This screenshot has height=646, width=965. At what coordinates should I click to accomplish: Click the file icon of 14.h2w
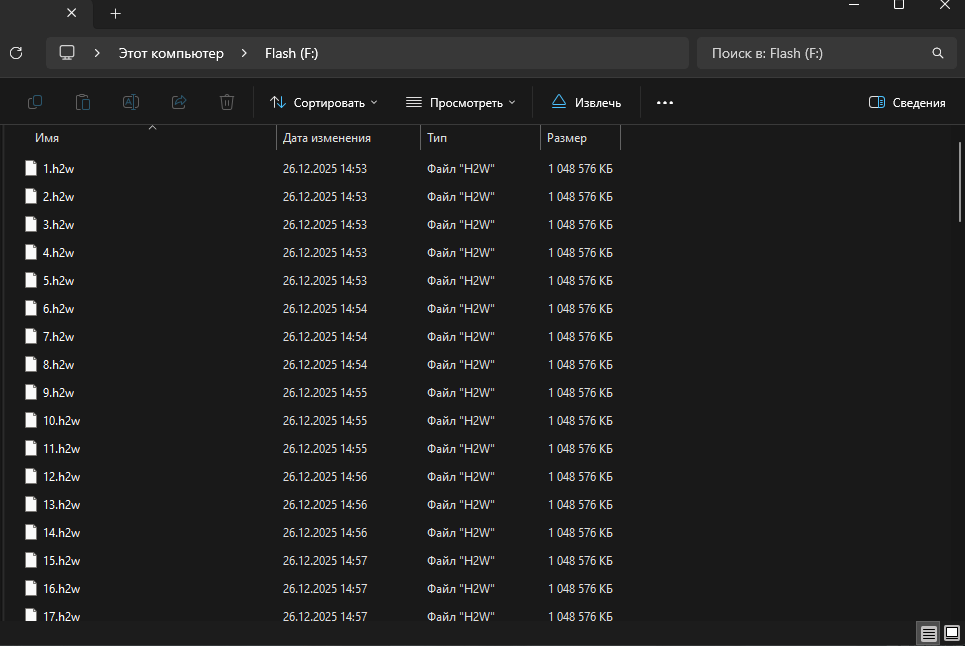click(31, 533)
